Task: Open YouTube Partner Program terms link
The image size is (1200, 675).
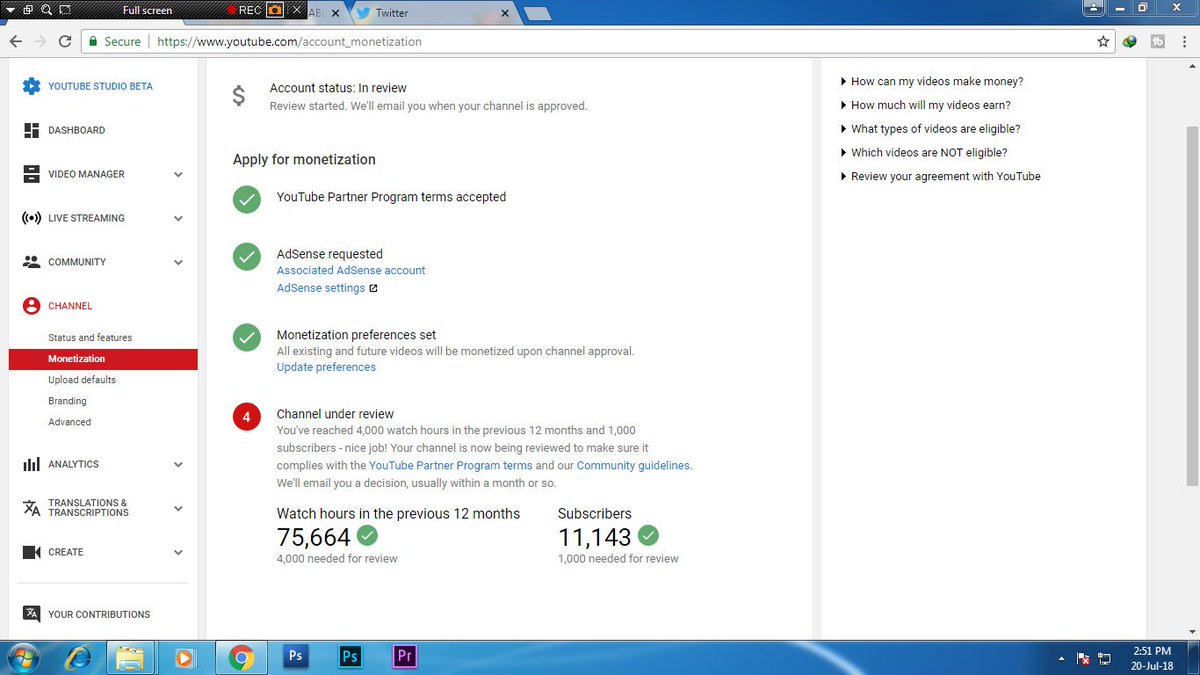Action: coord(450,465)
